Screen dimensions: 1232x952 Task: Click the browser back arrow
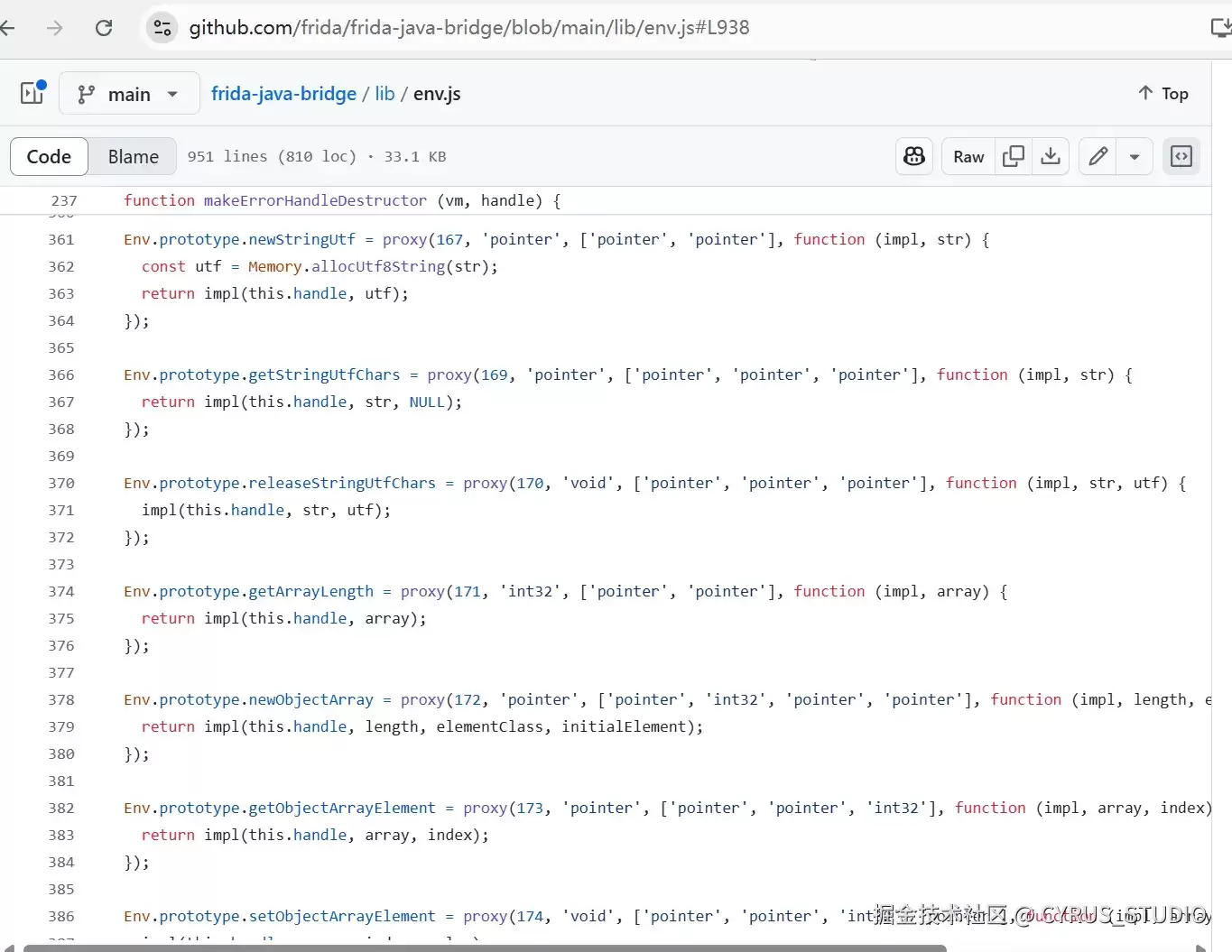8,28
